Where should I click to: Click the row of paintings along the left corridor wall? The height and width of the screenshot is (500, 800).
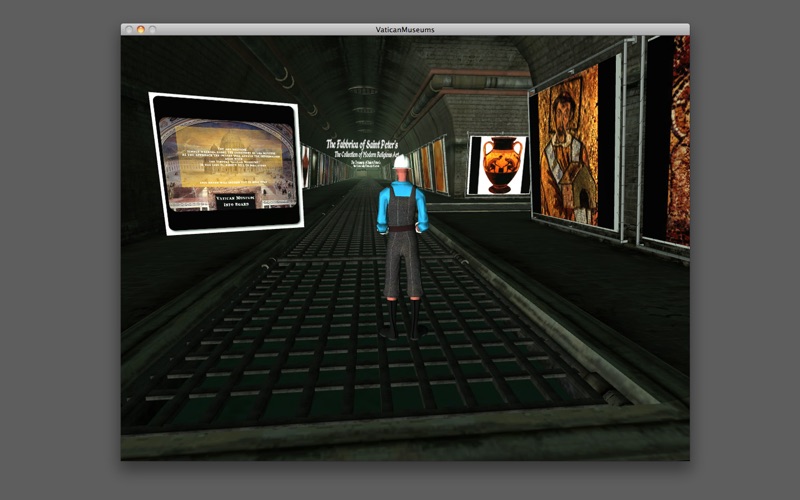point(326,166)
